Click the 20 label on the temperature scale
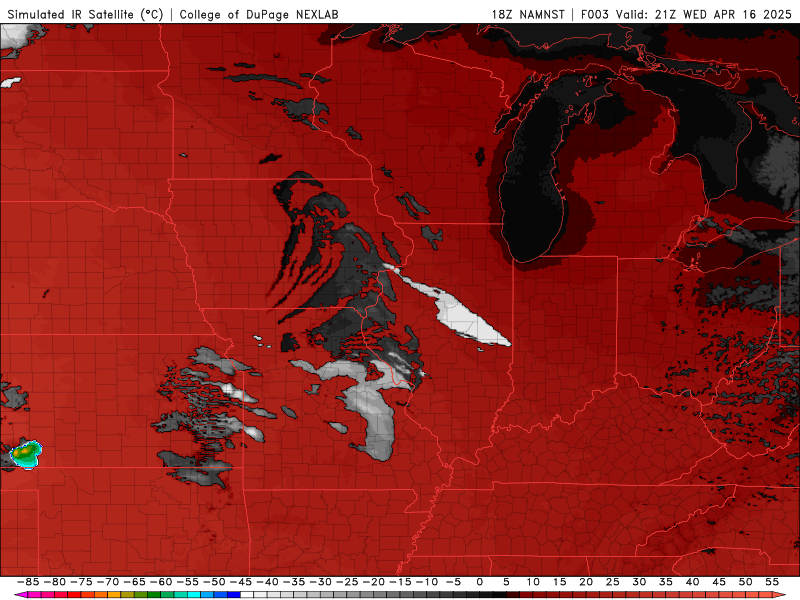Screen dimensions: 800x600 coord(586,582)
